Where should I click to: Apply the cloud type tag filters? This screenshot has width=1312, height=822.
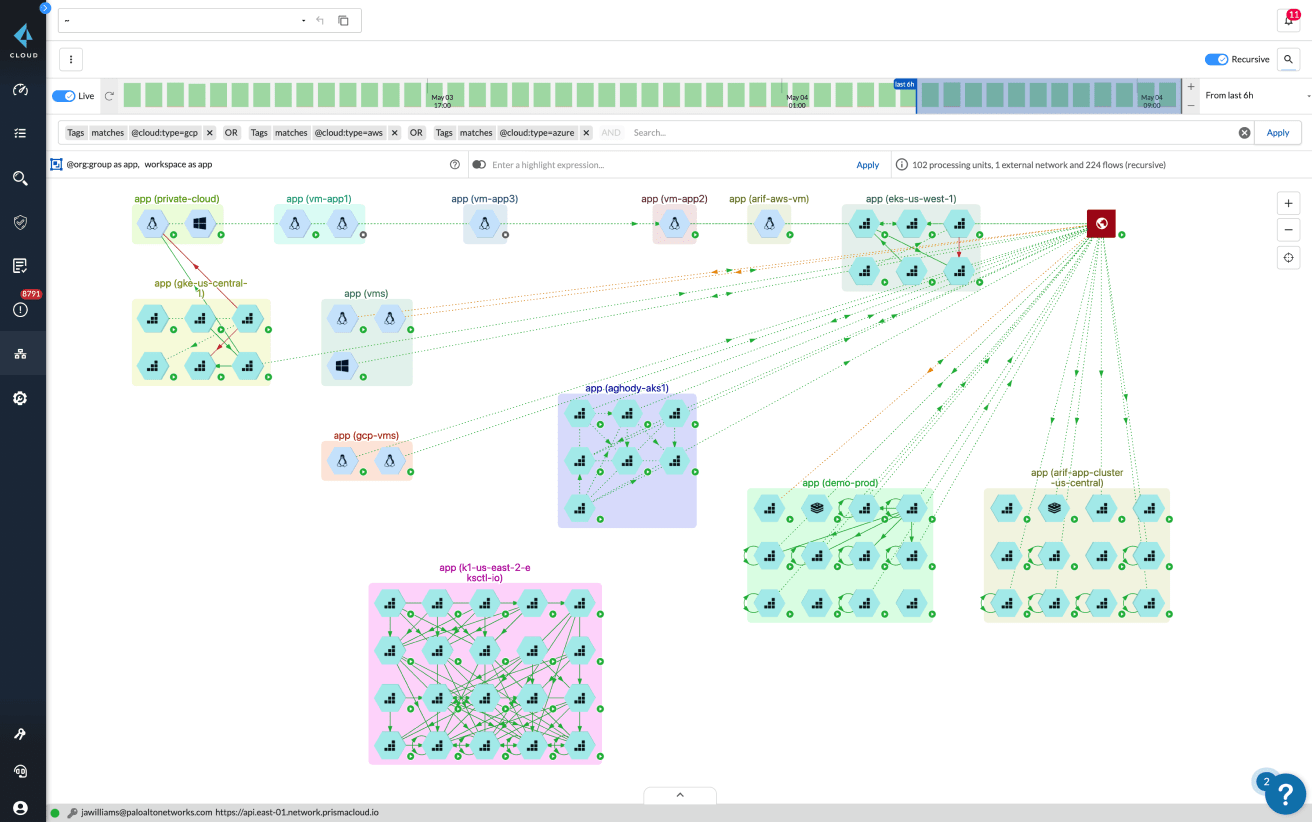1278,132
